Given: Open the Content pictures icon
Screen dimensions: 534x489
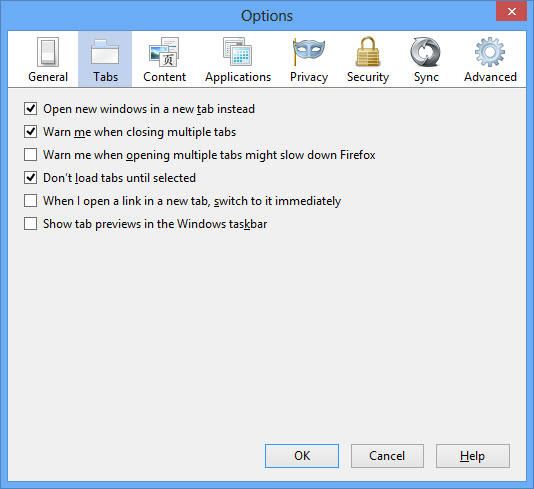Looking at the screenshot, I should pos(164,52).
